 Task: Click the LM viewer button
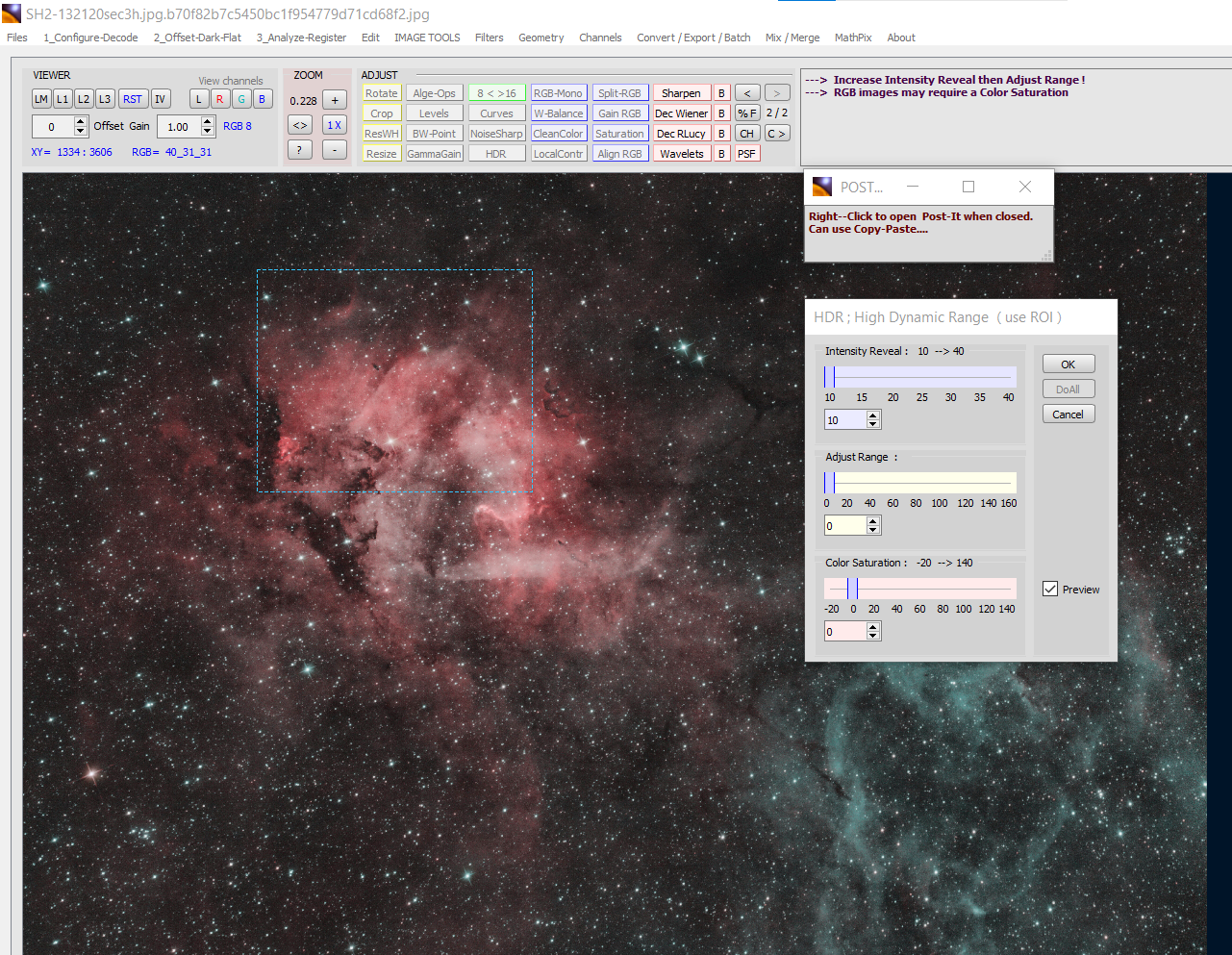click(x=41, y=99)
